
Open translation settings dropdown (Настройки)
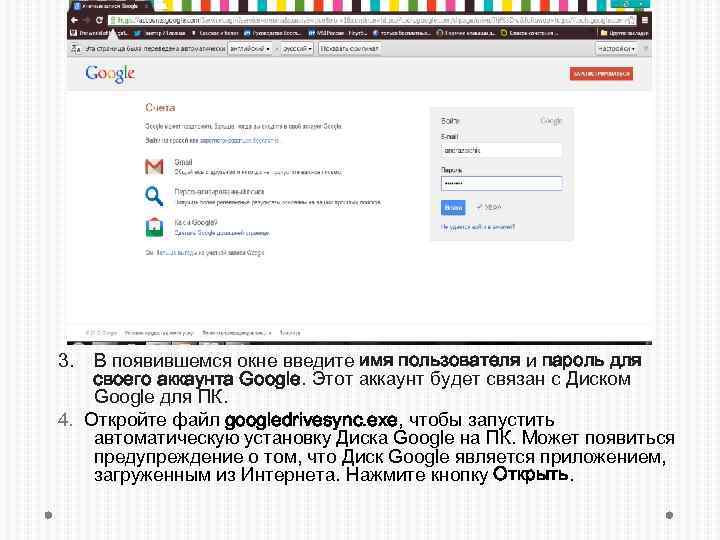(616, 48)
